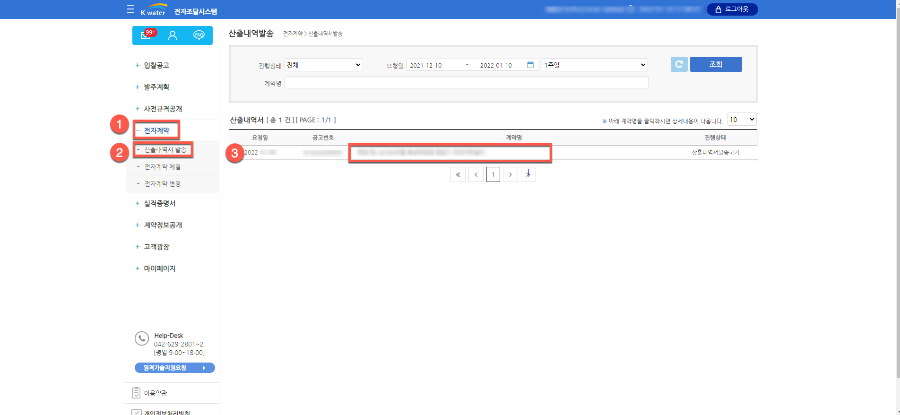Expand the 계약정보공개 menu
Screen dimensions: 900x415
point(163,225)
